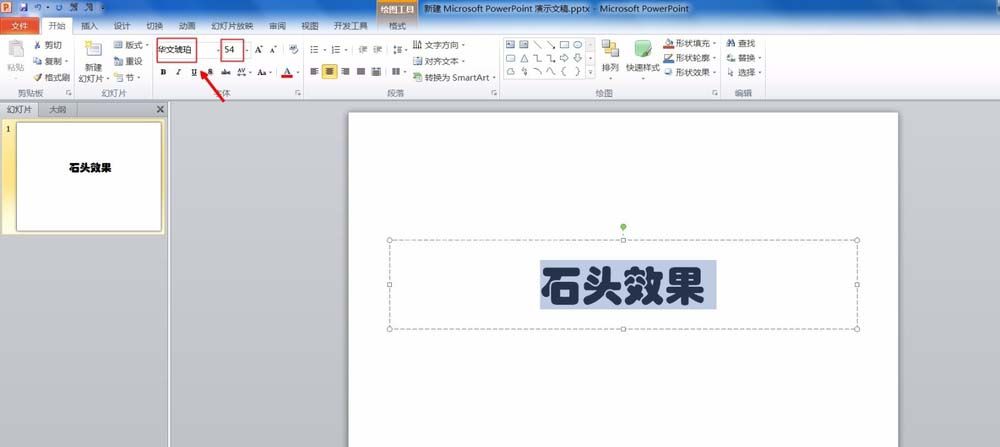Click the Paste (粘贴) icon
The width and height of the screenshot is (1000, 447).
coord(16,50)
